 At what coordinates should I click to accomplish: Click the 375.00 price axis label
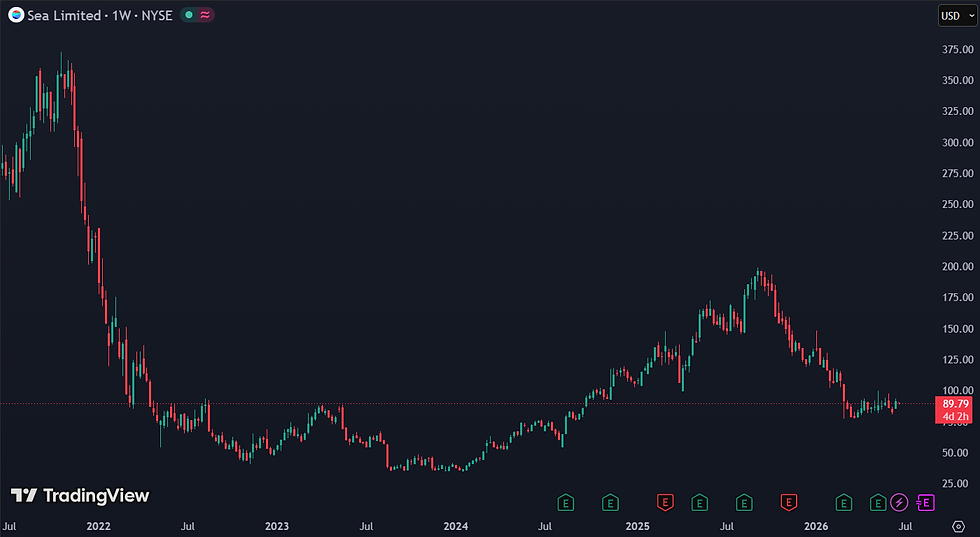(958, 49)
